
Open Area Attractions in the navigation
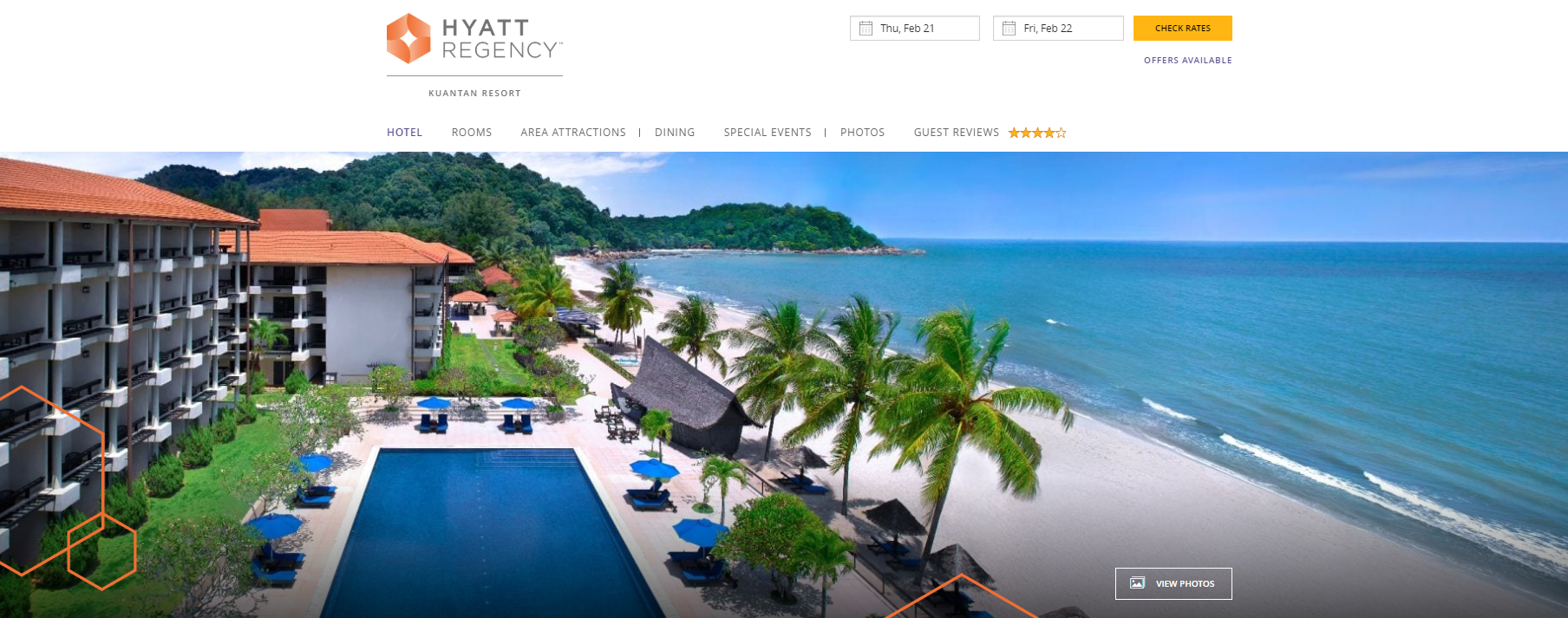click(573, 133)
